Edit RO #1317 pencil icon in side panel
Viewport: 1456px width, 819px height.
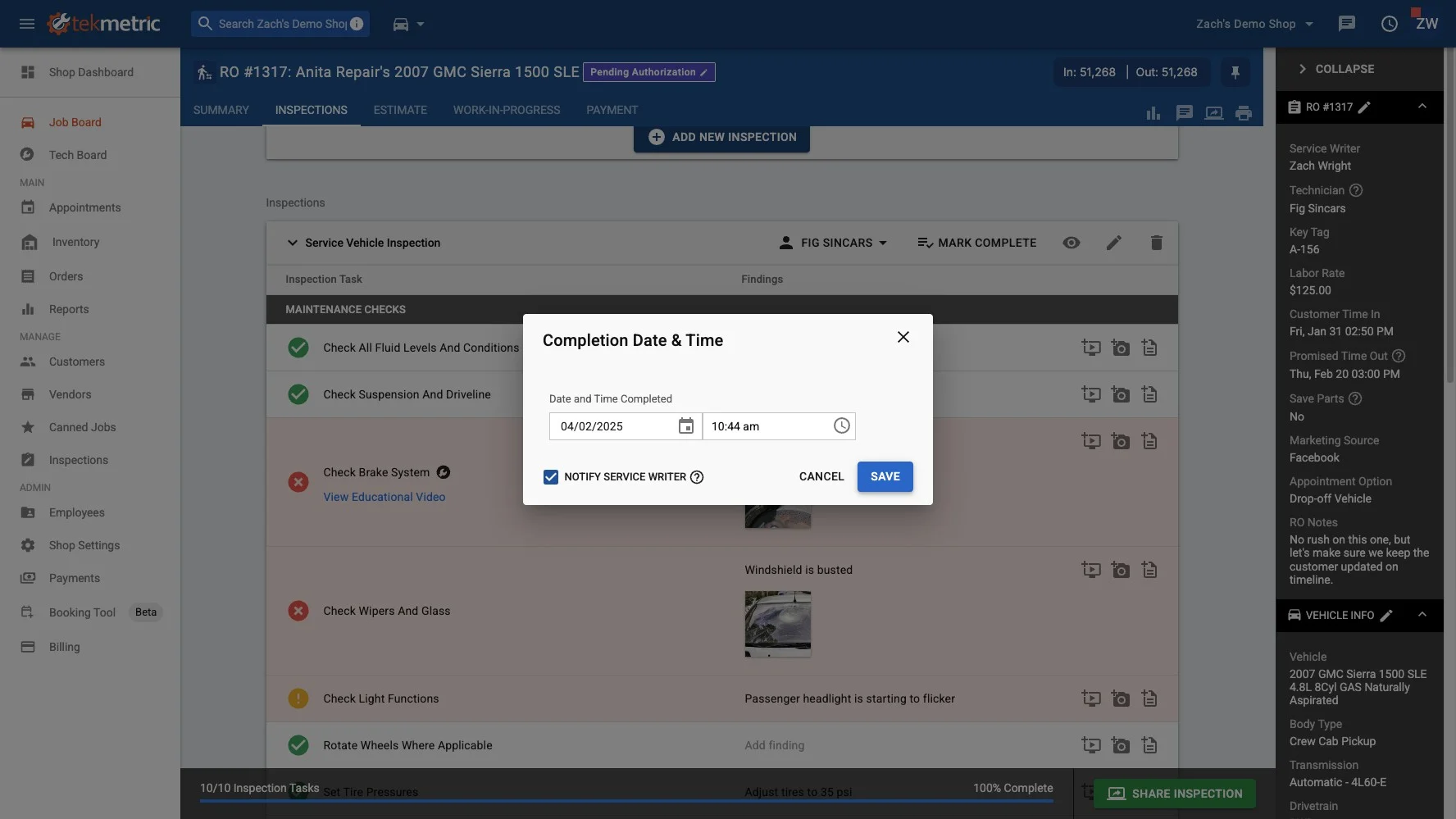(x=1364, y=107)
